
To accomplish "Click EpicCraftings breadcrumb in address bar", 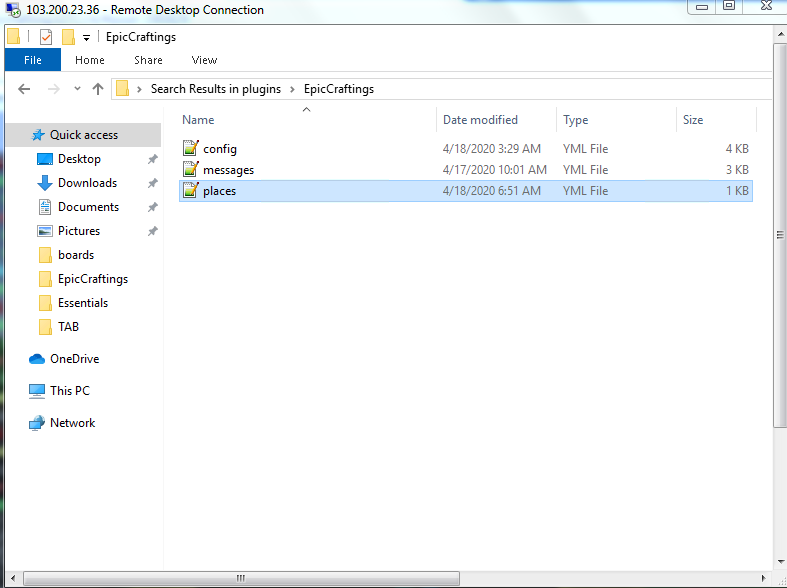I will (339, 89).
